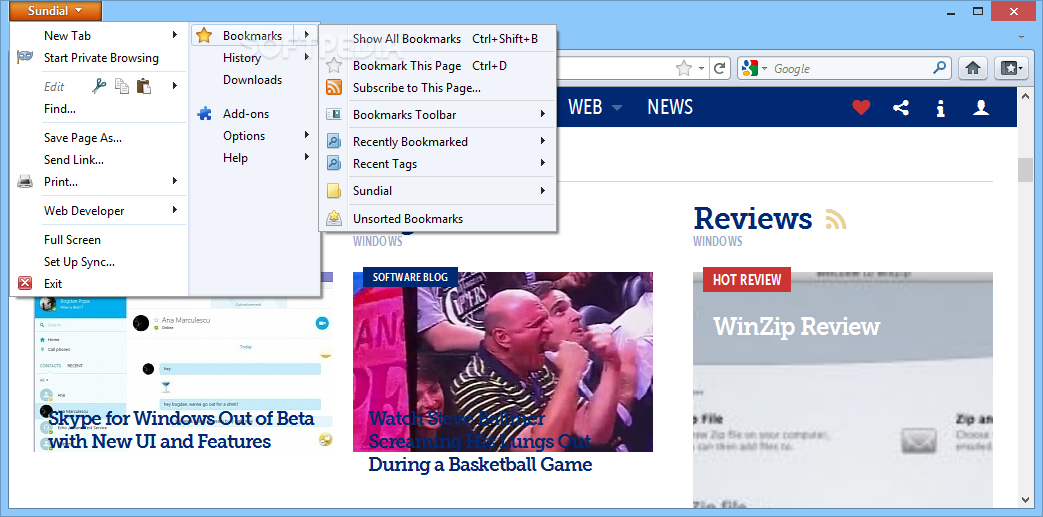The width and height of the screenshot is (1043, 517).
Task: Expand the Web Developer submenu arrow
Action: click(x=175, y=210)
